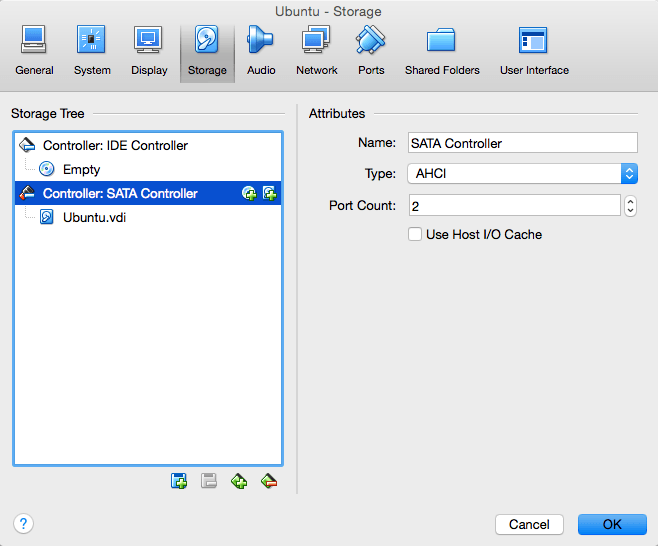Add optical drive to SATA Controller
Viewport: 658px width, 546px height.
coord(249,193)
